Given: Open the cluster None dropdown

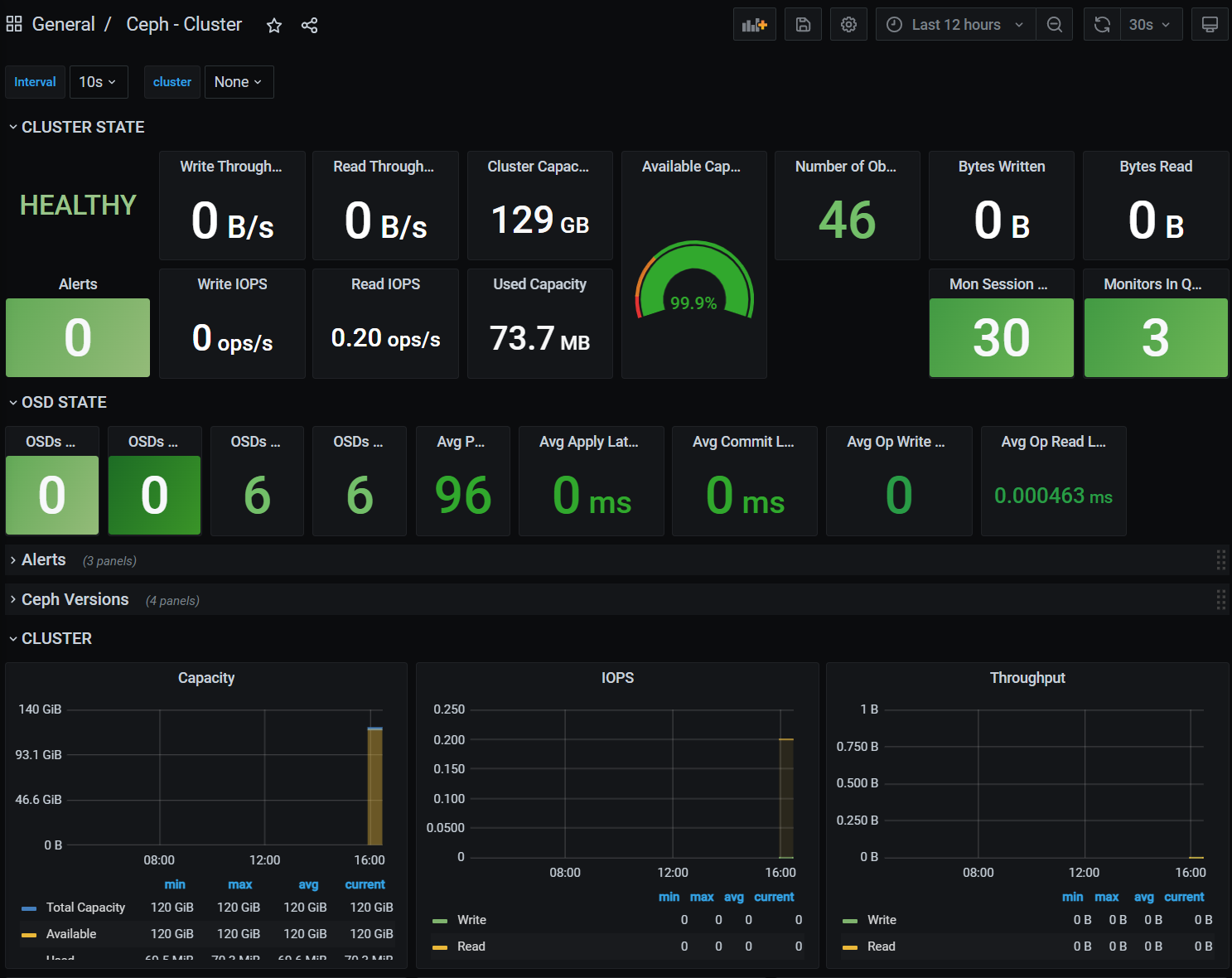Looking at the screenshot, I should pos(239,82).
